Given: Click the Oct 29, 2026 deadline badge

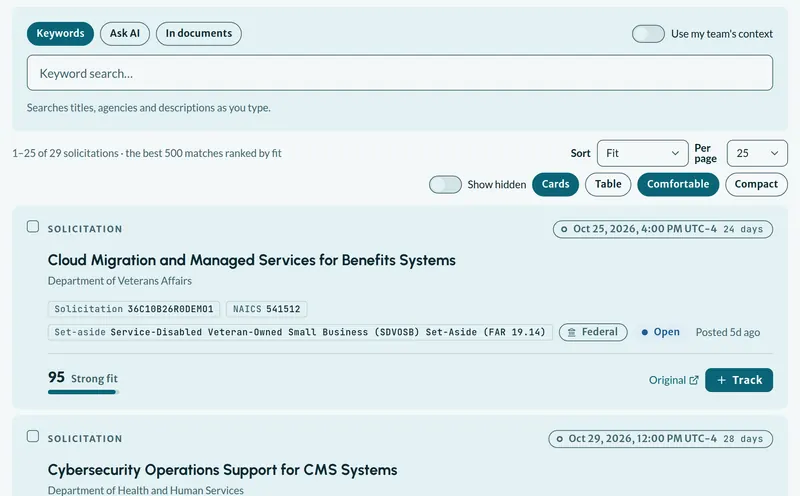Looking at the screenshot, I should (661, 439).
